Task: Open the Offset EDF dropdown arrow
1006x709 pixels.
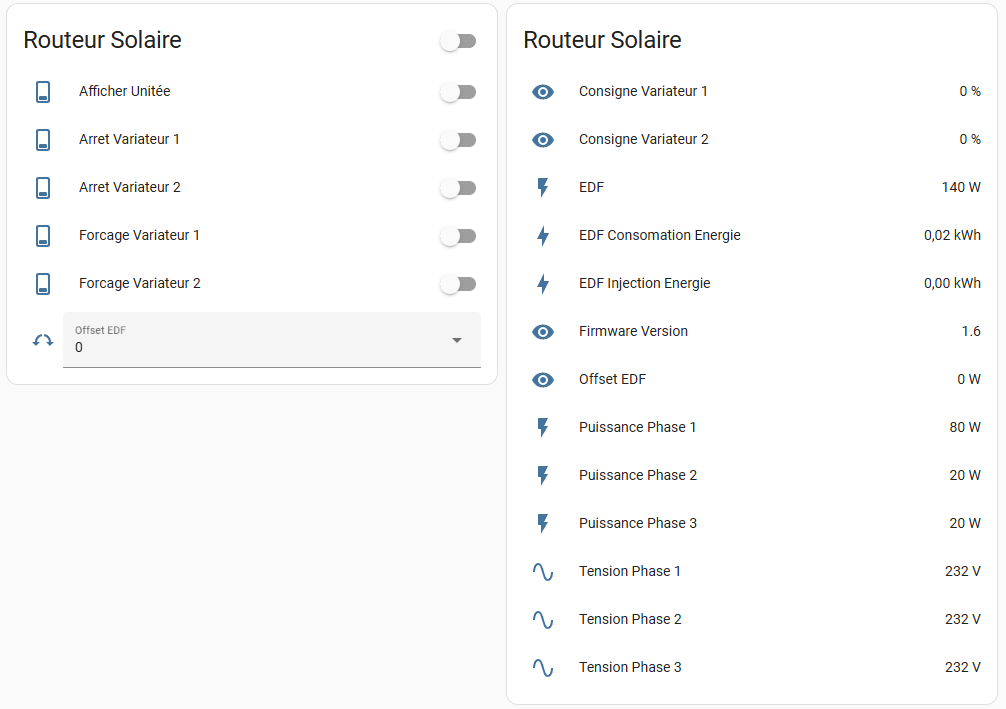Action: point(457,340)
